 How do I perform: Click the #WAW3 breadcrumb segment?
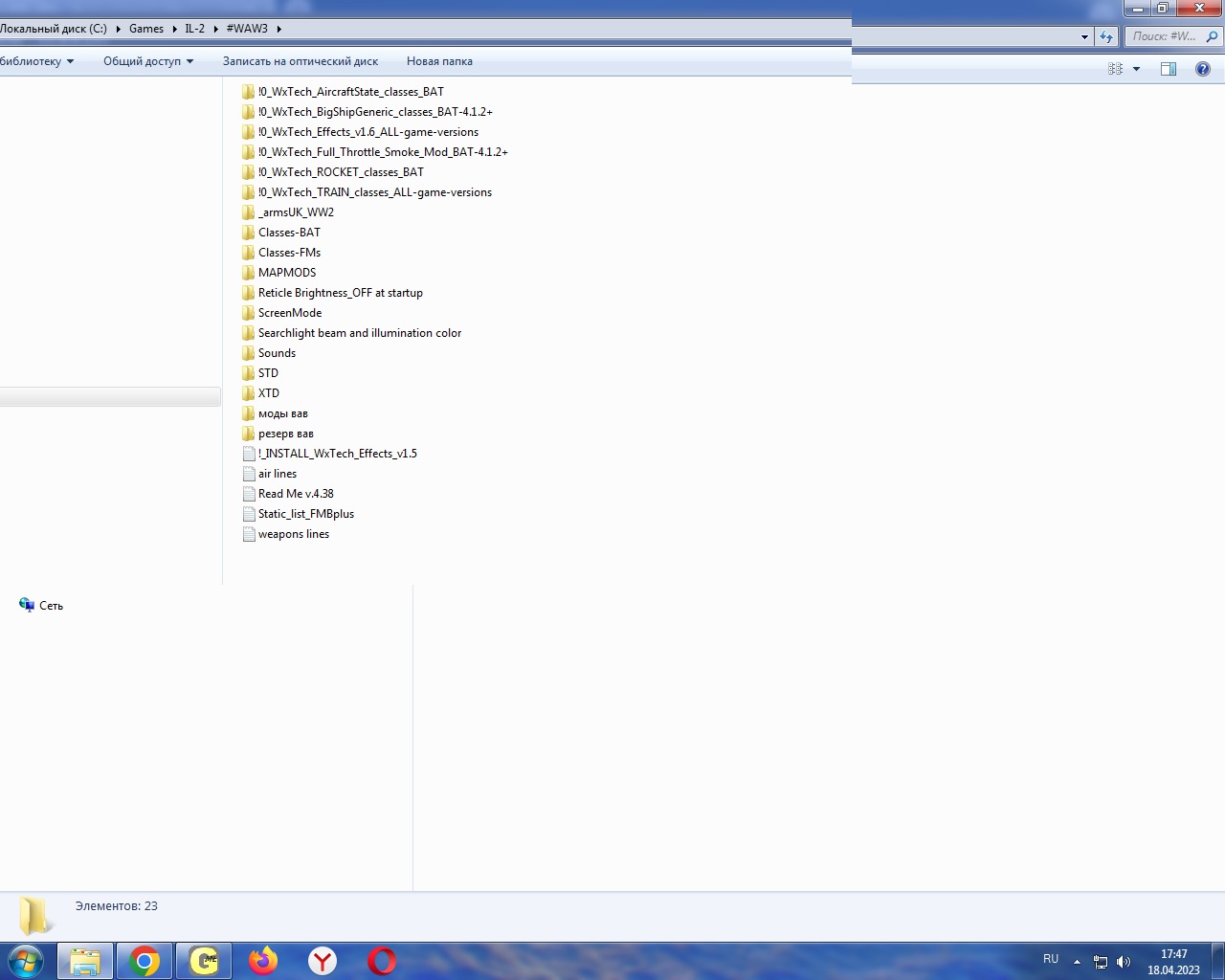pos(247,29)
